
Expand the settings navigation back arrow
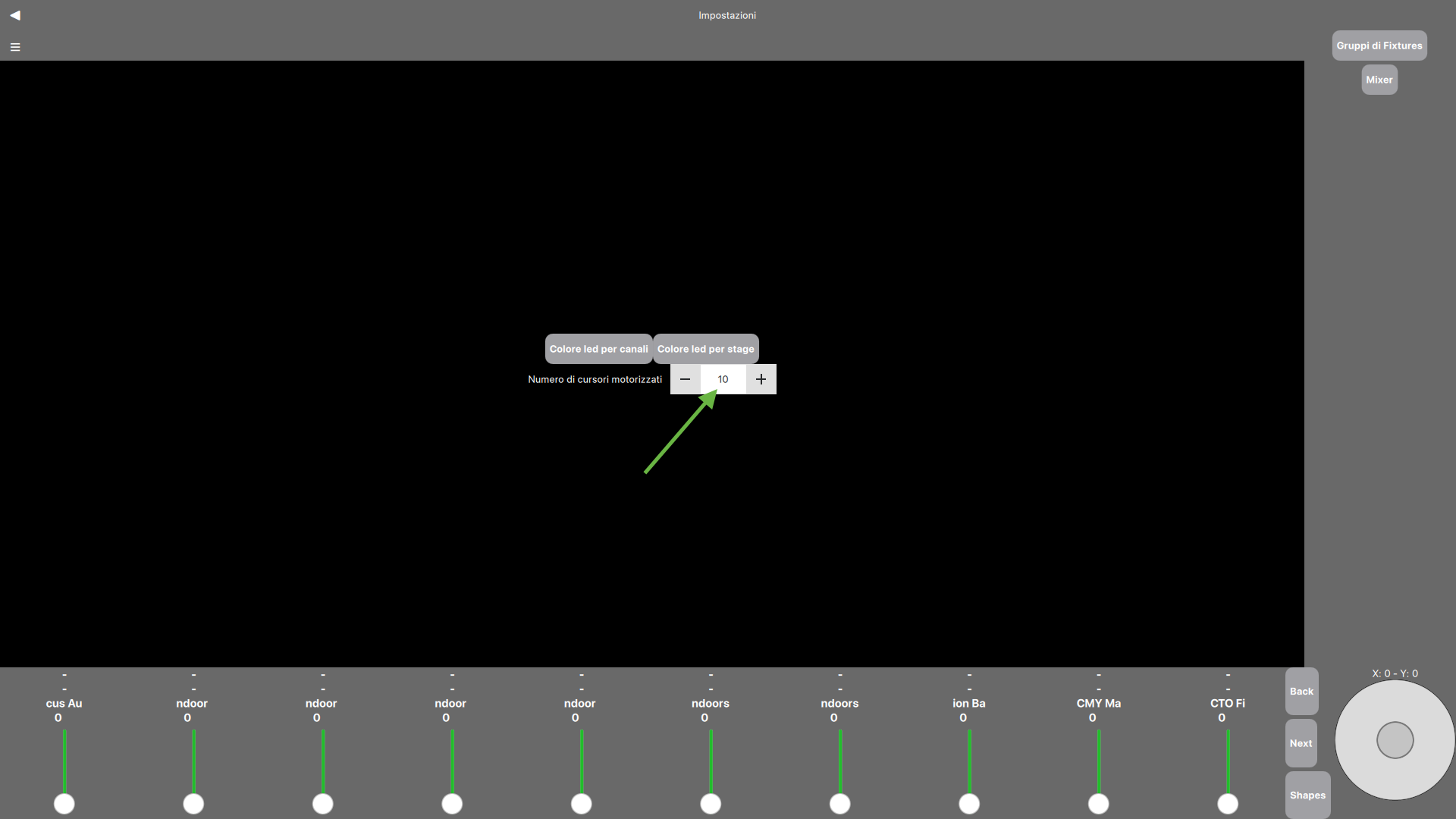click(15, 15)
